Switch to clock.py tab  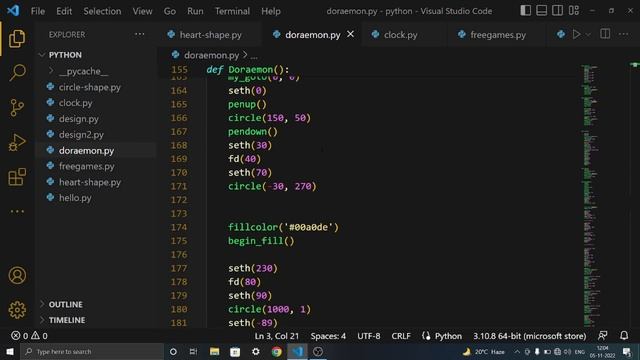(400, 35)
